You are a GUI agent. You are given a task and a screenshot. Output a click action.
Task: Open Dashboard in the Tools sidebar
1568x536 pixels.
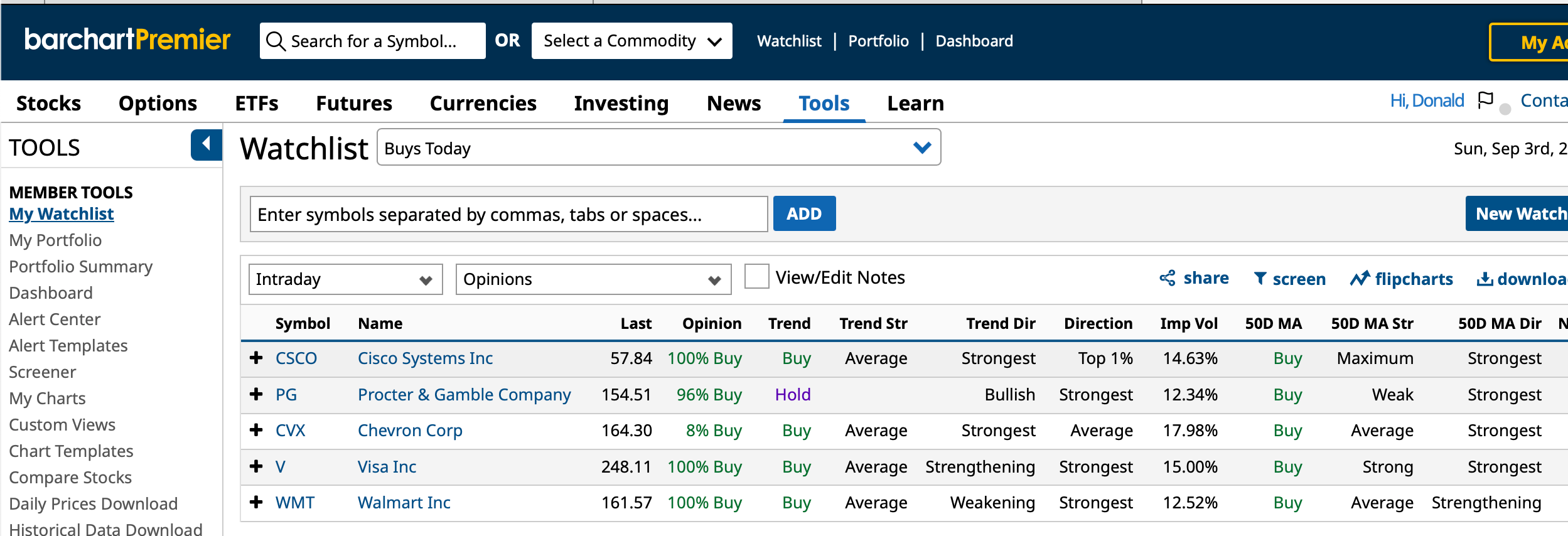point(51,292)
